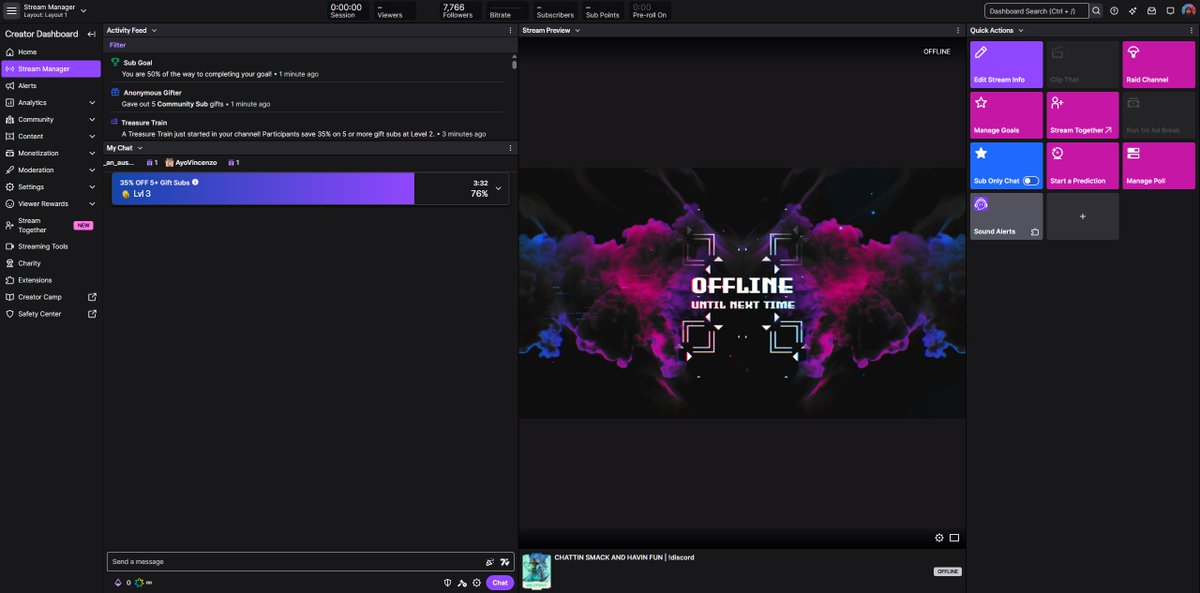
Task: Open the inbox mail icon
Action: tap(1151, 11)
